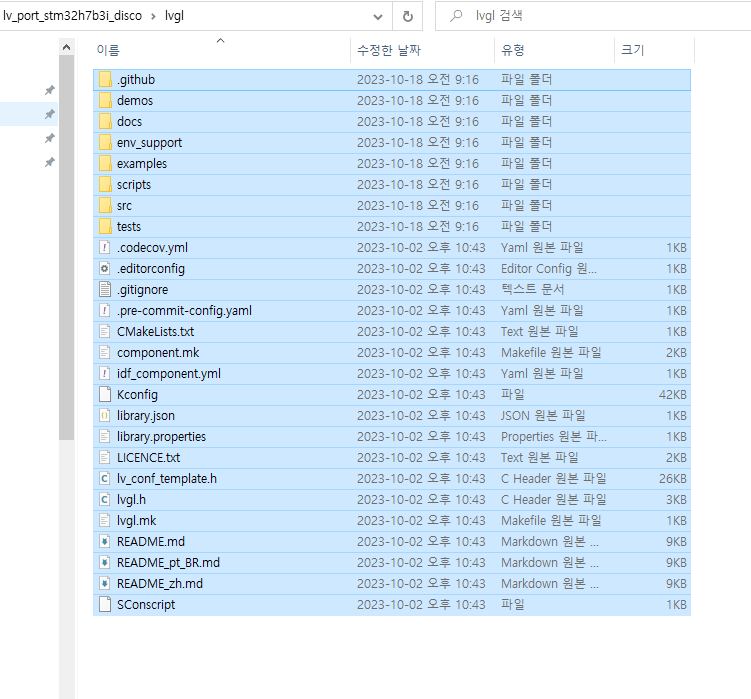Select the env_support folder name
Image resolution: width=751 pixels, height=699 pixels.
point(149,143)
